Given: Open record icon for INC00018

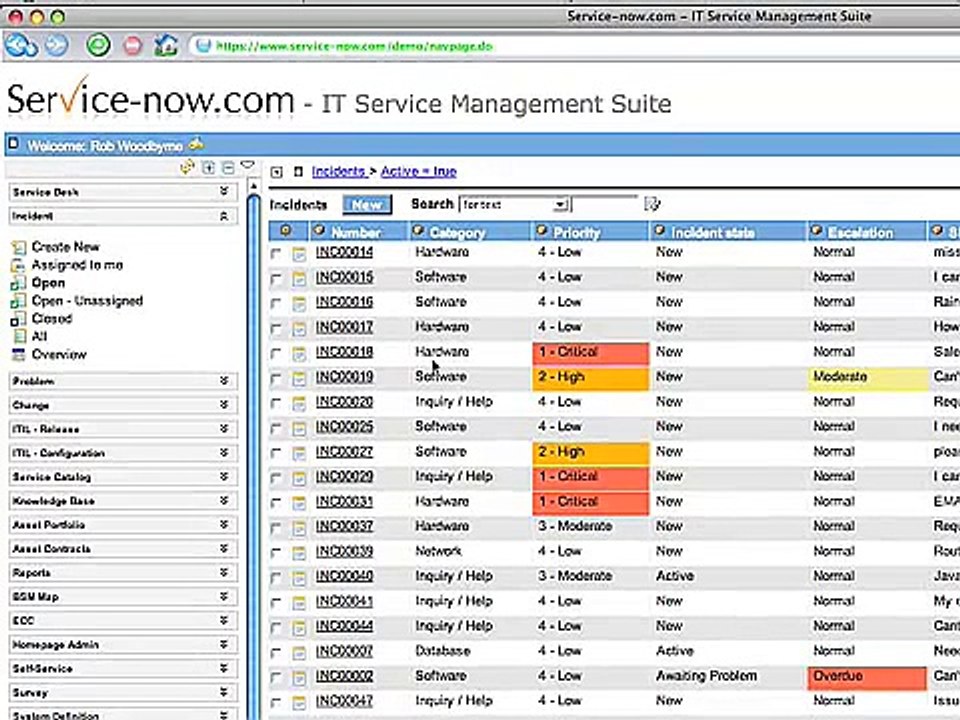Looking at the screenshot, I should [299, 353].
